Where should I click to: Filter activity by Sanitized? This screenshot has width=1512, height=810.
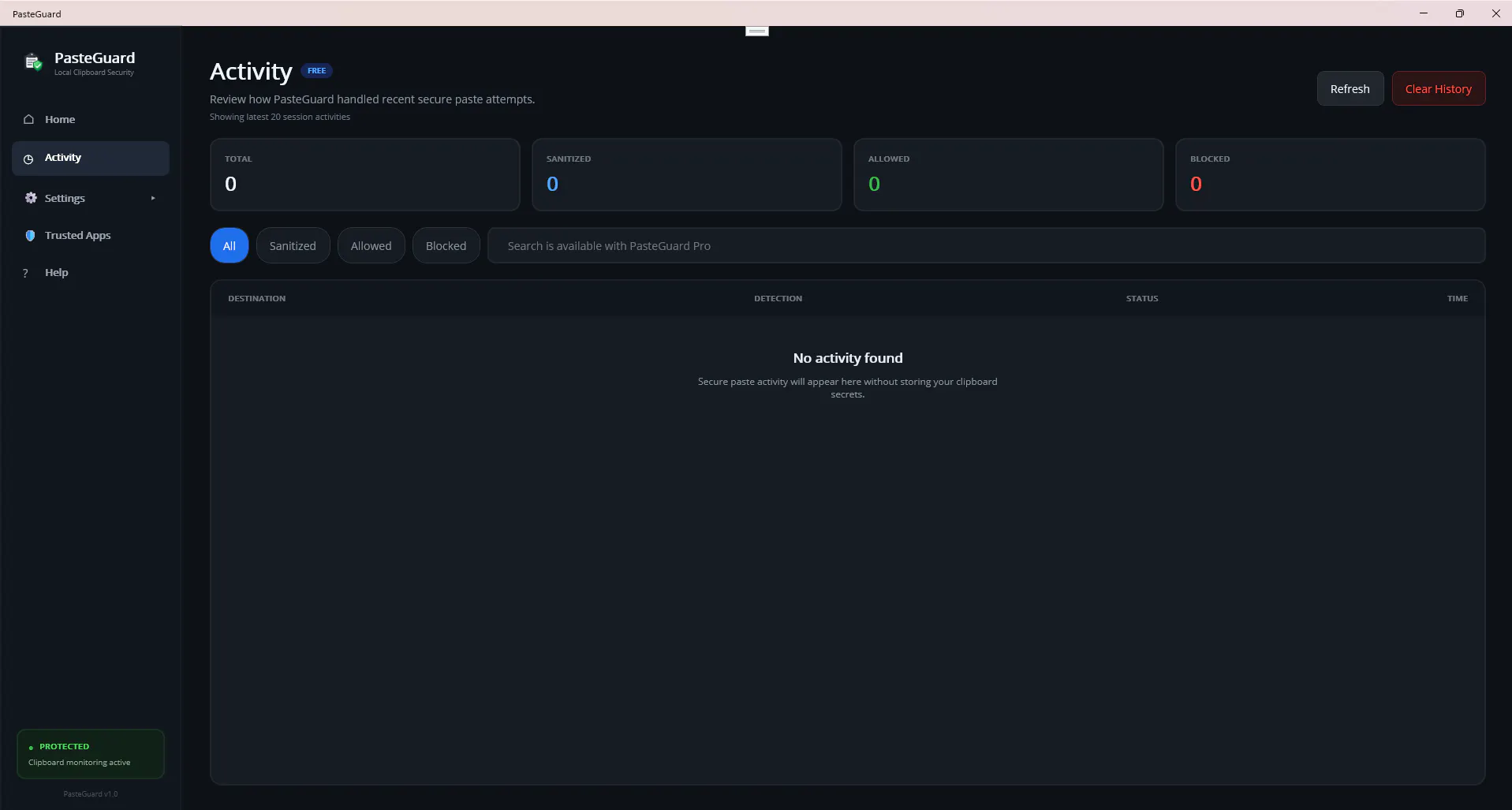tap(293, 245)
